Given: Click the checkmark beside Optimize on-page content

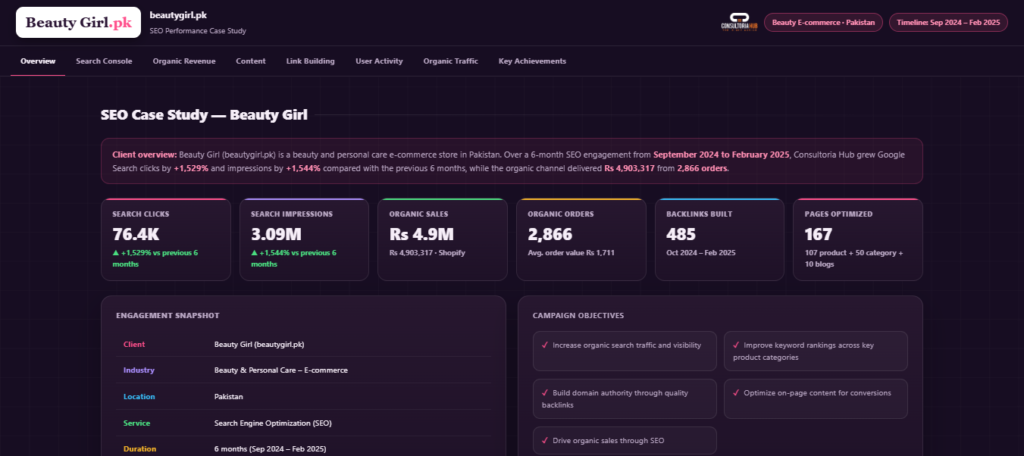Looking at the screenshot, I should click(736, 393).
